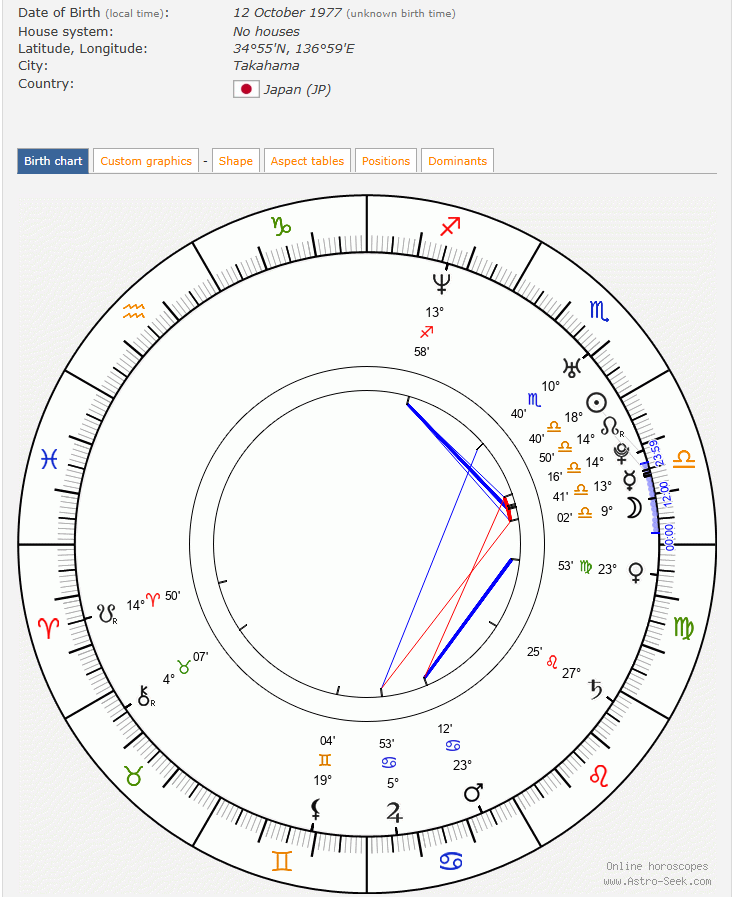Click the Saturn planet glyph

(x=595, y=688)
